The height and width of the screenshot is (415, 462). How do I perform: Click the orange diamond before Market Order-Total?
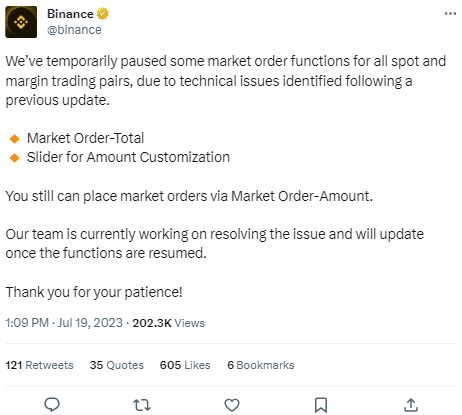pos(15,138)
